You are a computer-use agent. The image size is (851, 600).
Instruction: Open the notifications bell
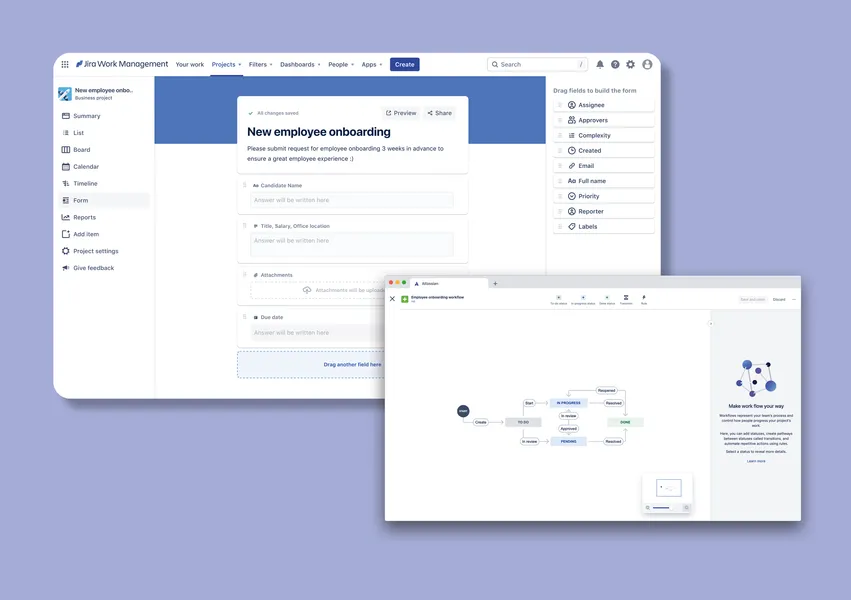(x=600, y=64)
